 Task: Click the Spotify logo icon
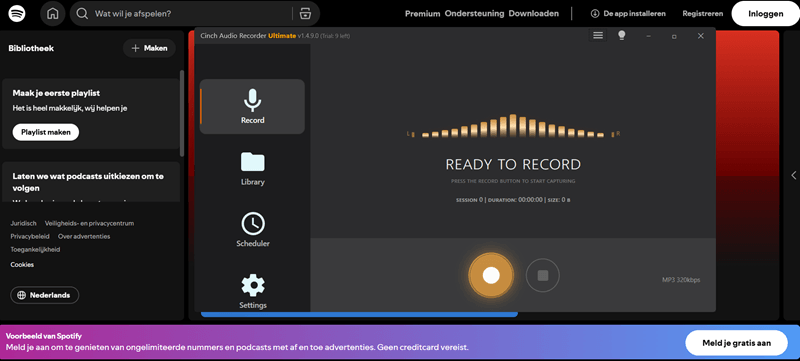point(17,13)
